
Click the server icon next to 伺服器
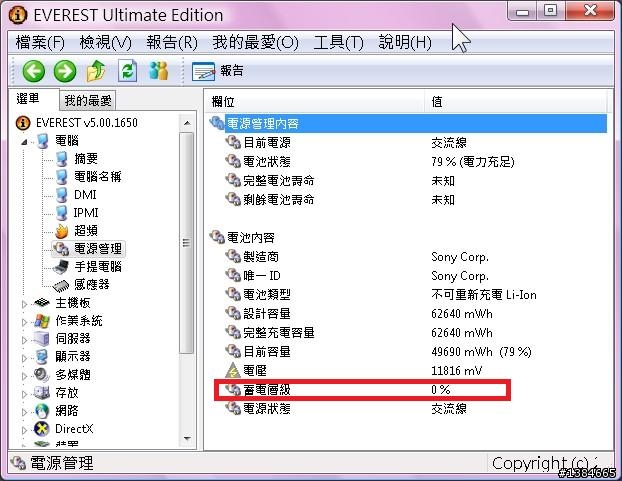coord(41,339)
